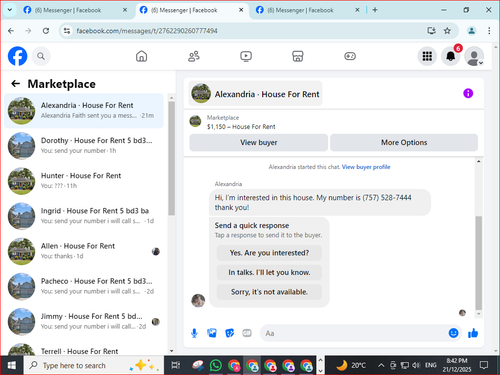500x375 pixels.
Task: Open Allen - House For Rent conversation
Action: coord(84,251)
